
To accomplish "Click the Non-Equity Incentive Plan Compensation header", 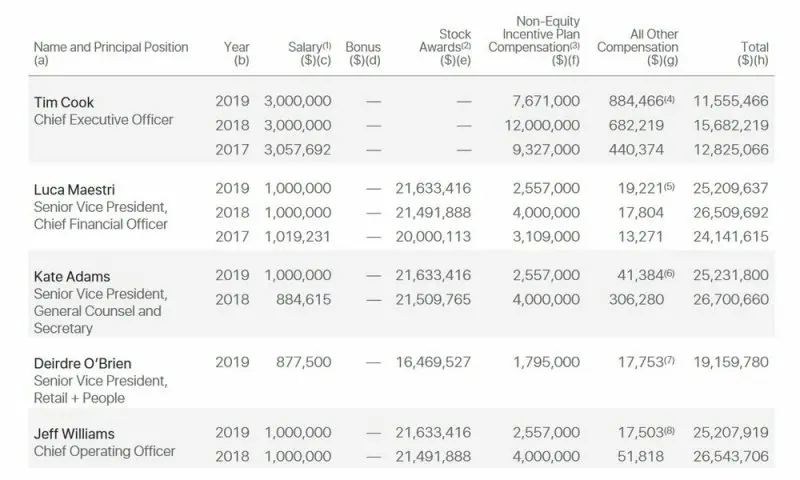I will click(x=534, y=41).
